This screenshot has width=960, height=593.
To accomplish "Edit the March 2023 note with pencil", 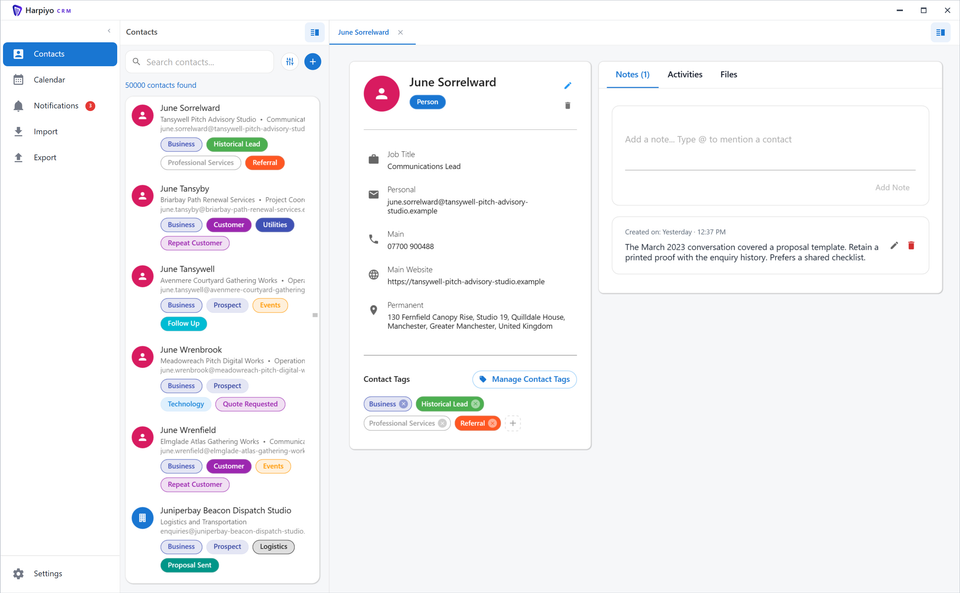I will tap(894, 245).
